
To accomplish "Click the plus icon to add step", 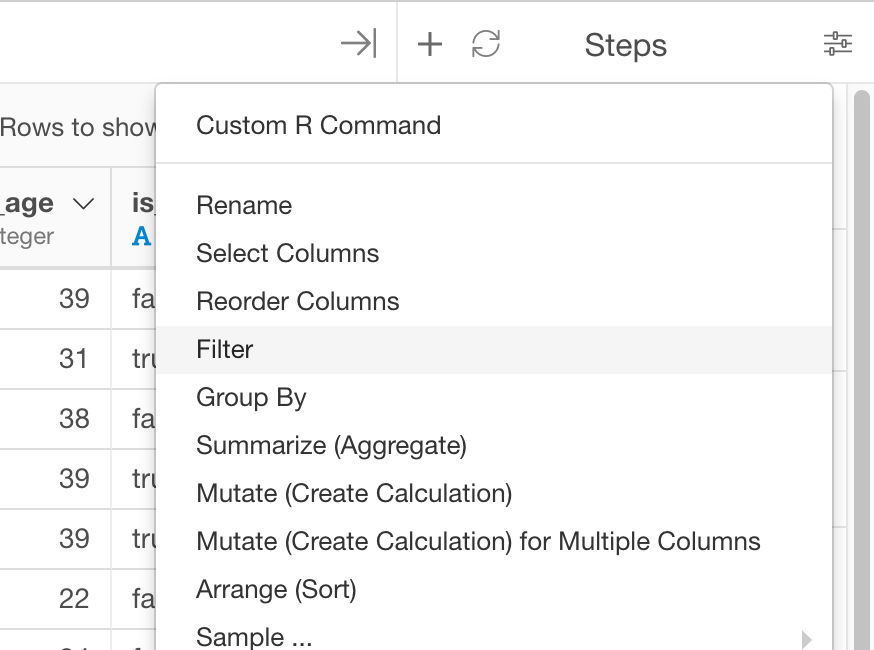I will pyautogui.click(x=430, y=44).
